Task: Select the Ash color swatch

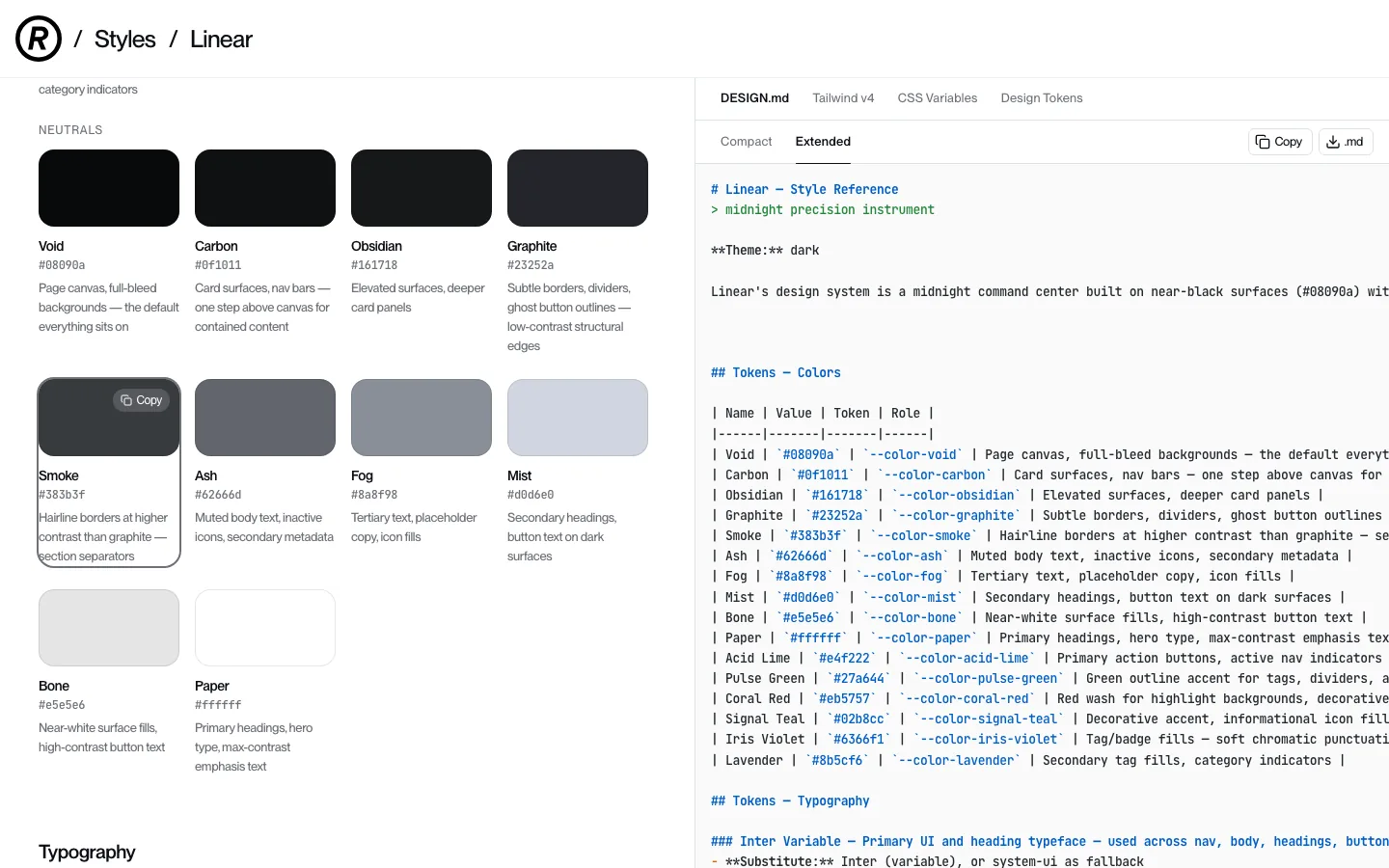Action: point(265,418)
